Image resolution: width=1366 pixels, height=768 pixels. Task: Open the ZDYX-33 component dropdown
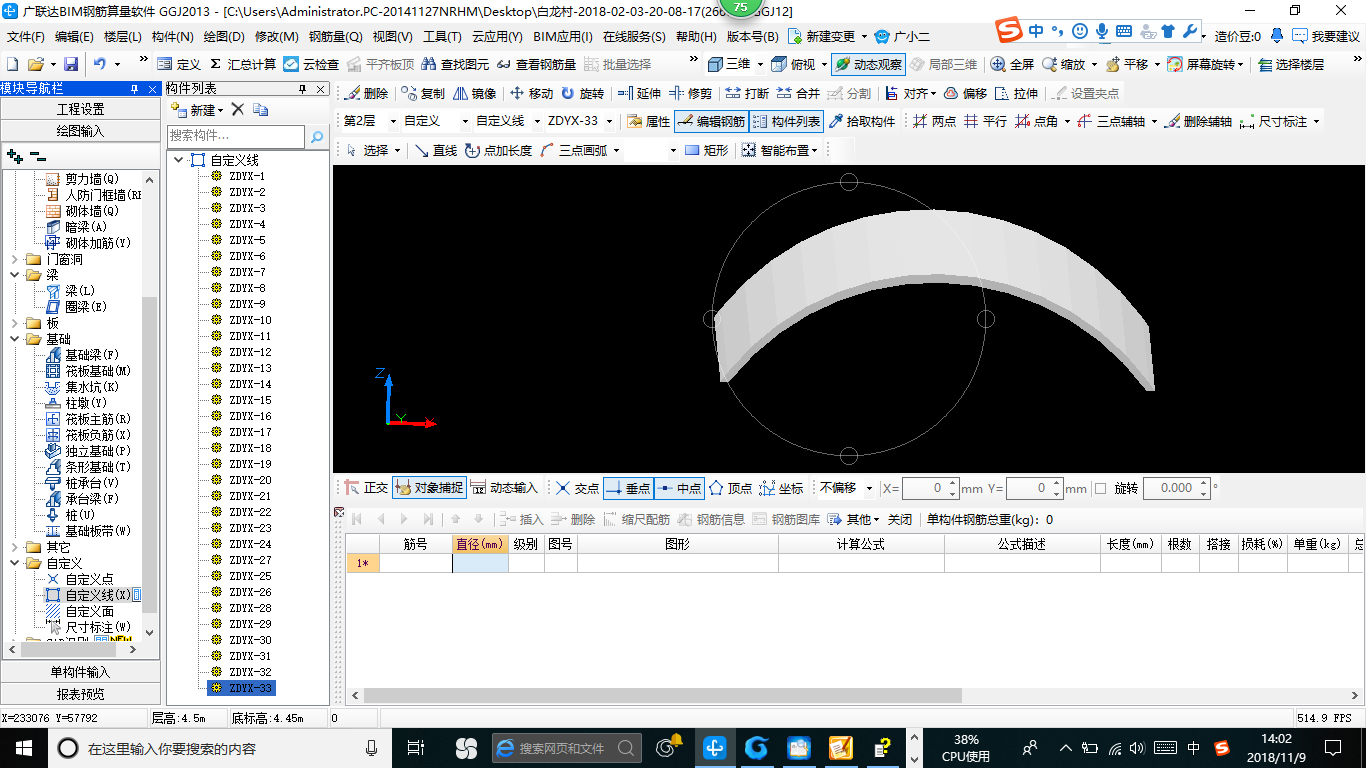click(608, 121)
